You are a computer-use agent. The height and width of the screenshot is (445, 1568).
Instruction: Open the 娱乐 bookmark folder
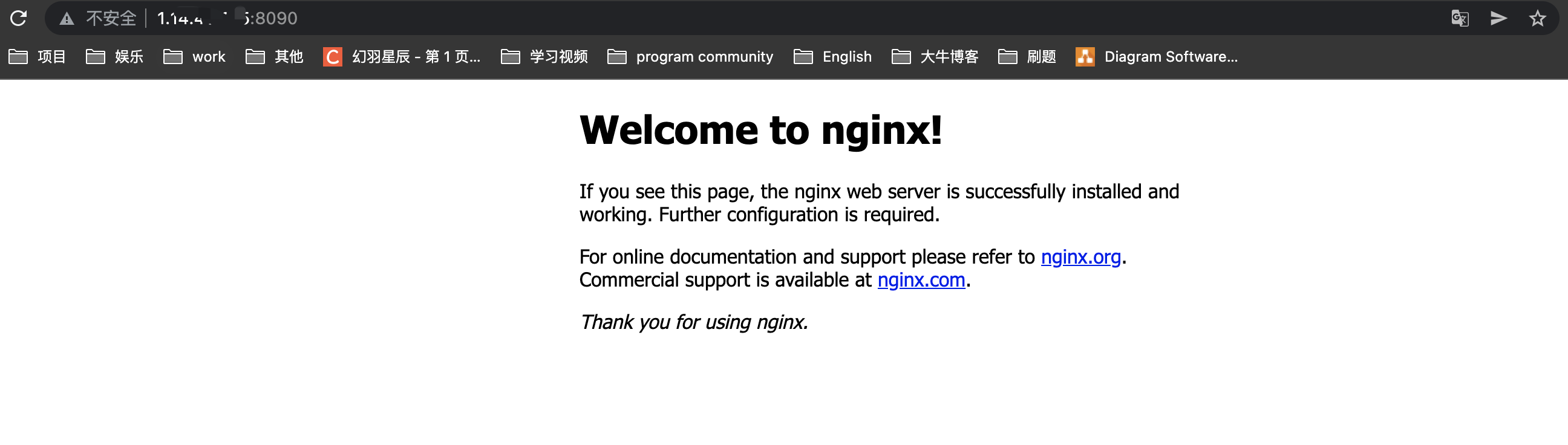[x=114, y=57]
